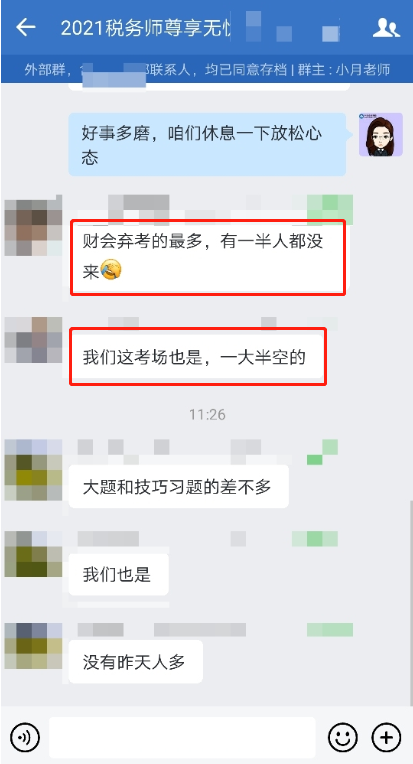Tap the voice input icon
The height and width of the screenshot is (764, 413).
tap(24, 738)
